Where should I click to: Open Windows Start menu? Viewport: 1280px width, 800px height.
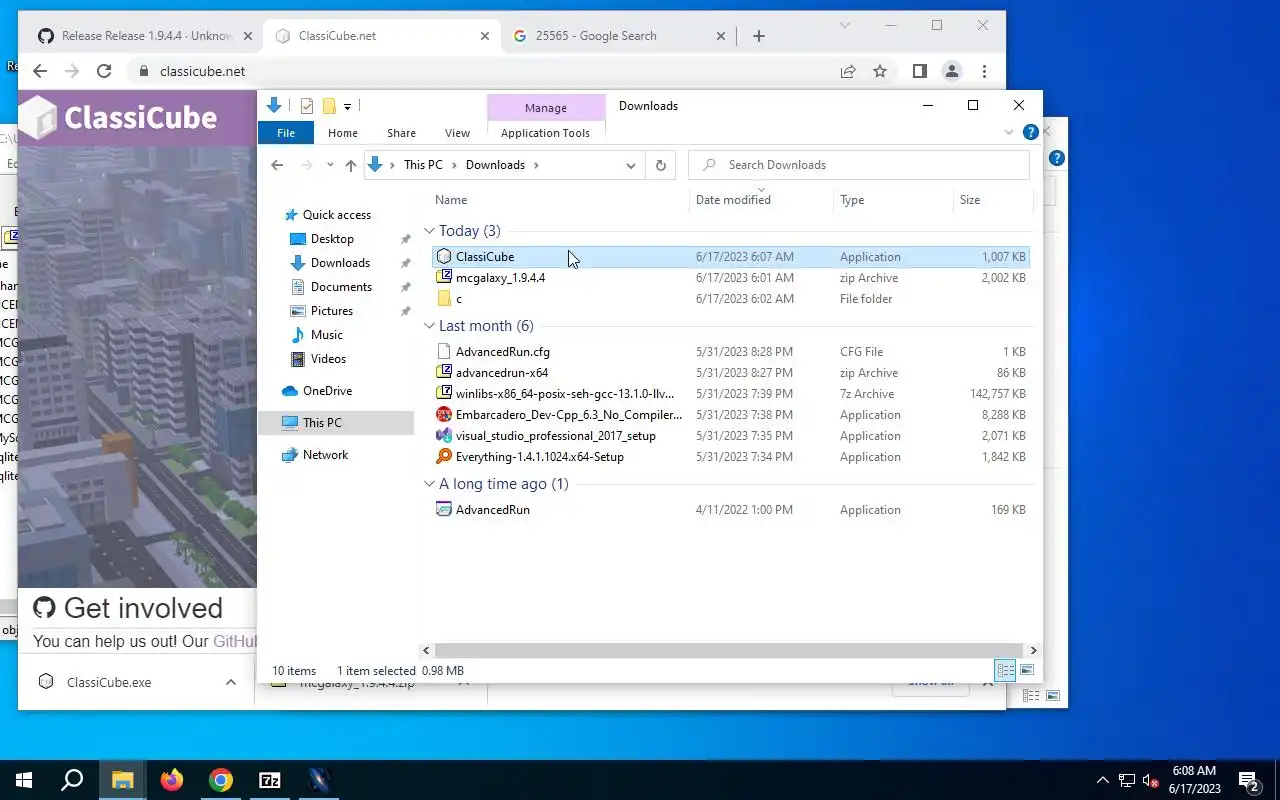pyautogui.click(x=24, y=780)
